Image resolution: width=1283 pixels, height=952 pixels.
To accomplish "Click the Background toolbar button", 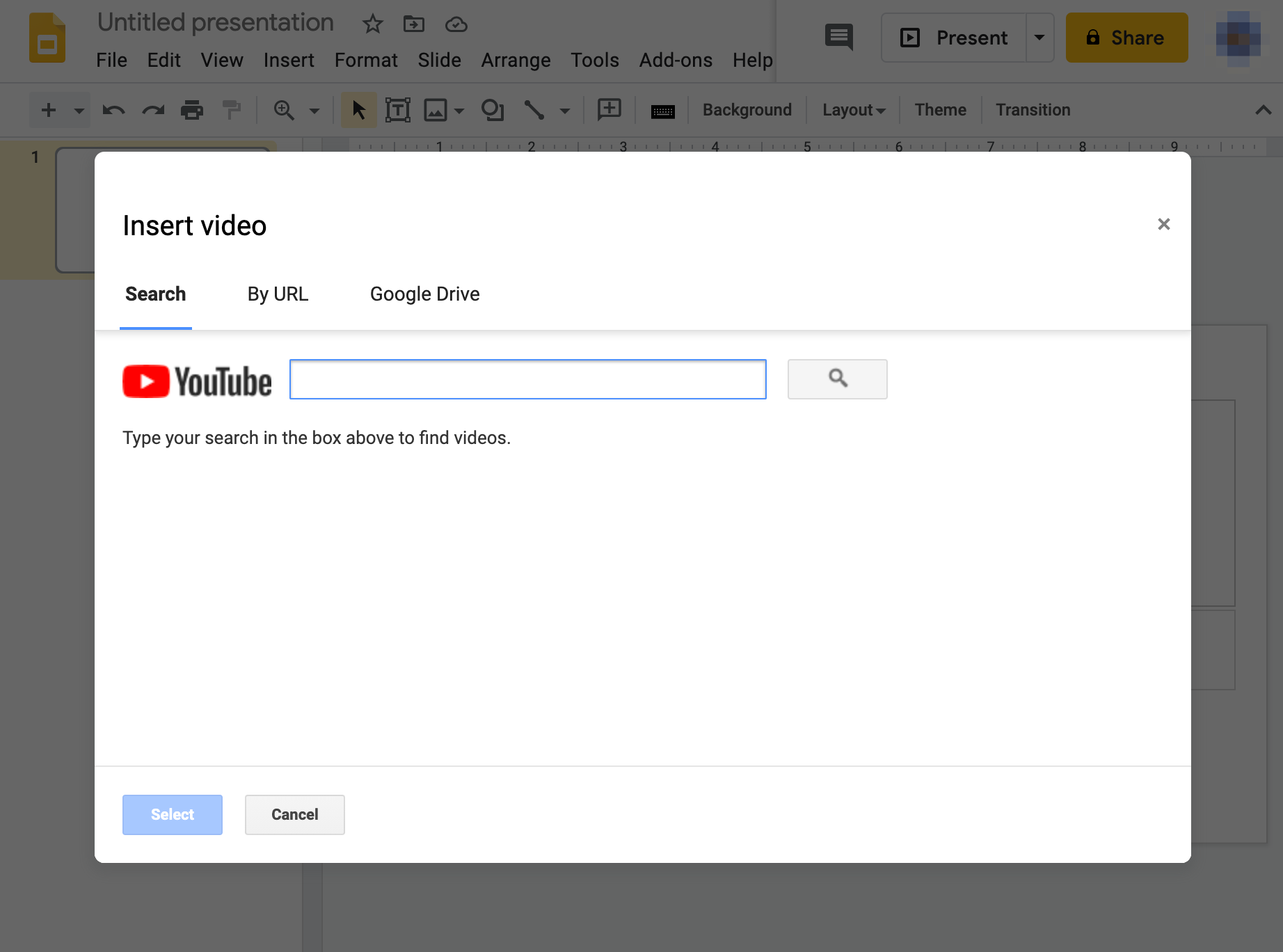I will tap(747, 110).
